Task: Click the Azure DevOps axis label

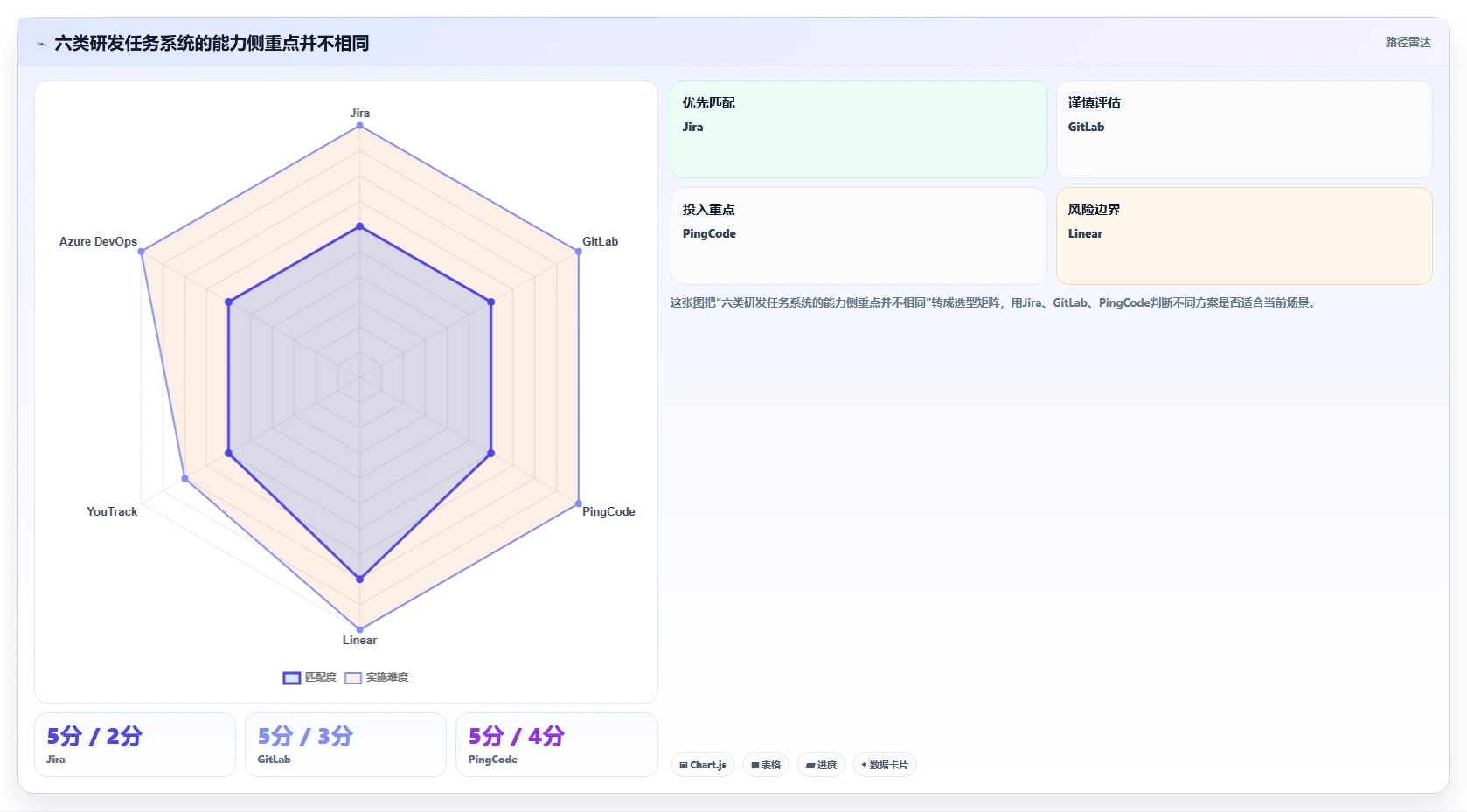Action: (x=98, y=241)
